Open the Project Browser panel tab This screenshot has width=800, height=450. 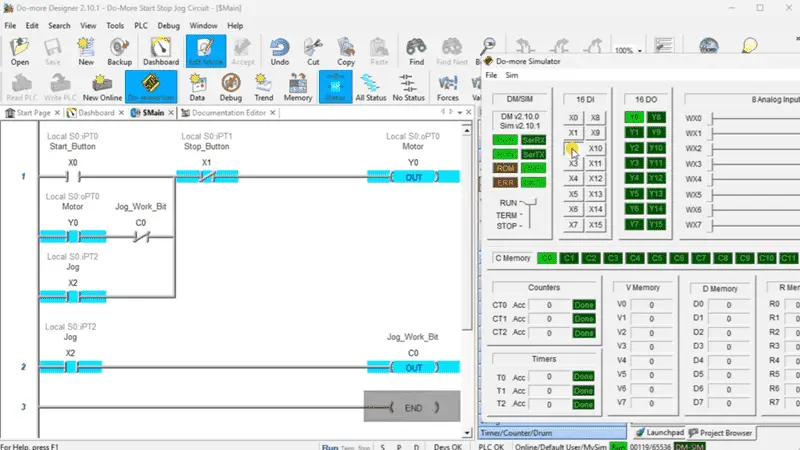(x=720, y=433)
